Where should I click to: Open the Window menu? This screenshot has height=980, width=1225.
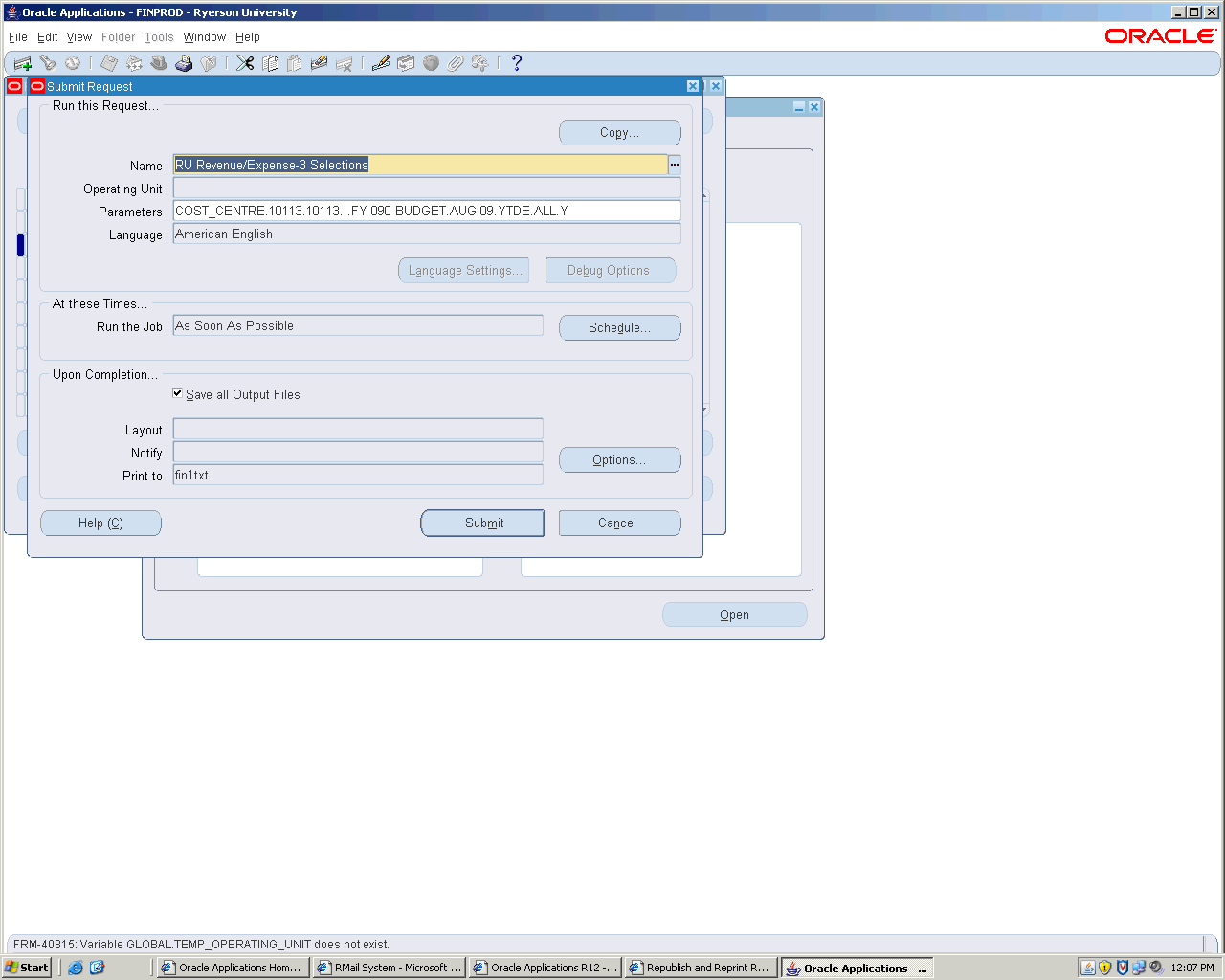[x=205, y=37]
